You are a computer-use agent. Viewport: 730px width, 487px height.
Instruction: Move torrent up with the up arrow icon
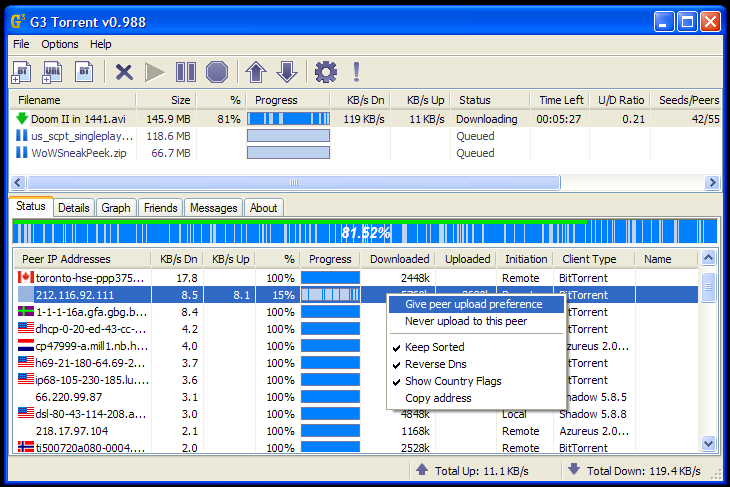256,71
